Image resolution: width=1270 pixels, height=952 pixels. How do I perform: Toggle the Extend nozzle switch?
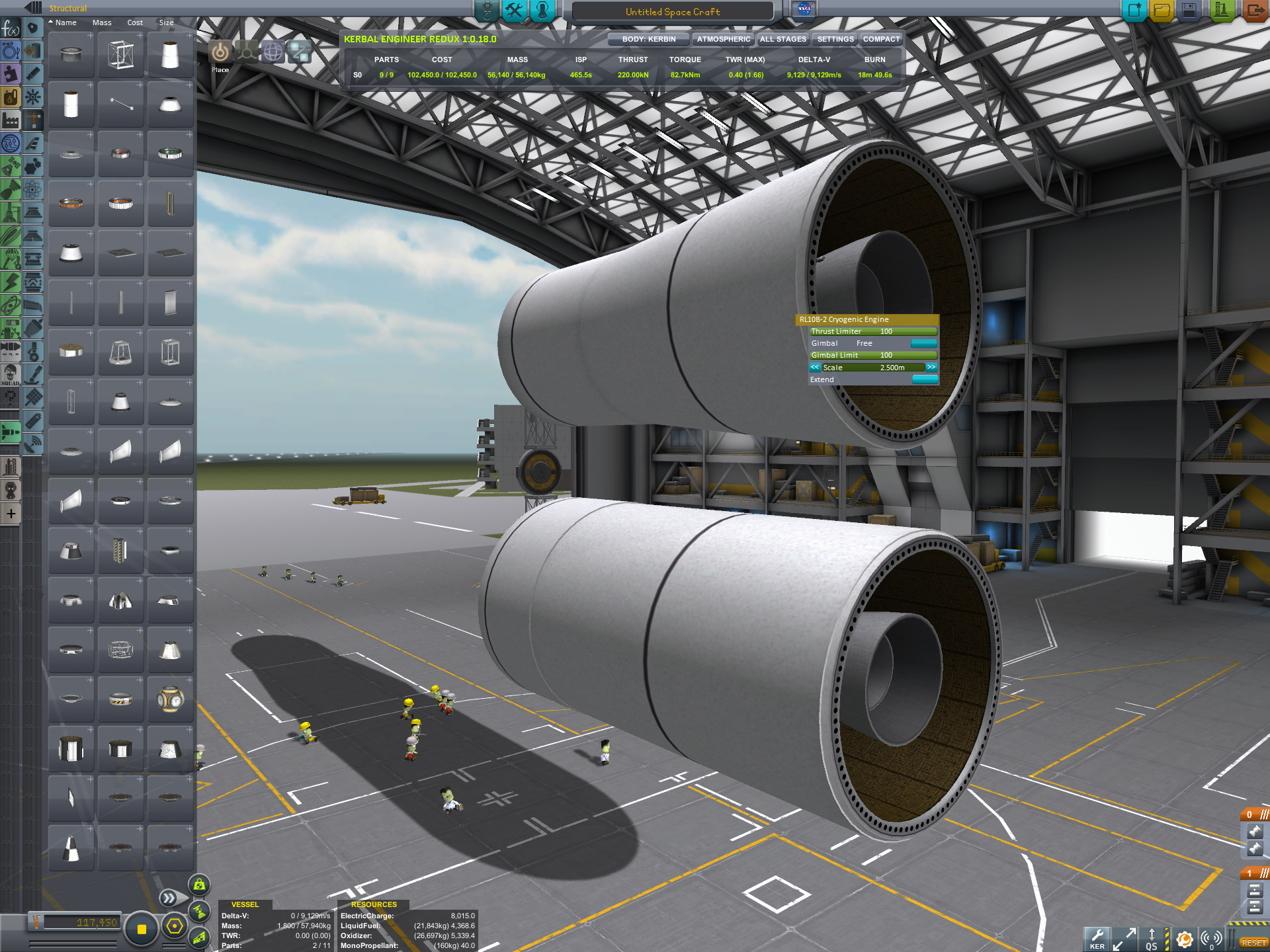click(x=925, y=379)
